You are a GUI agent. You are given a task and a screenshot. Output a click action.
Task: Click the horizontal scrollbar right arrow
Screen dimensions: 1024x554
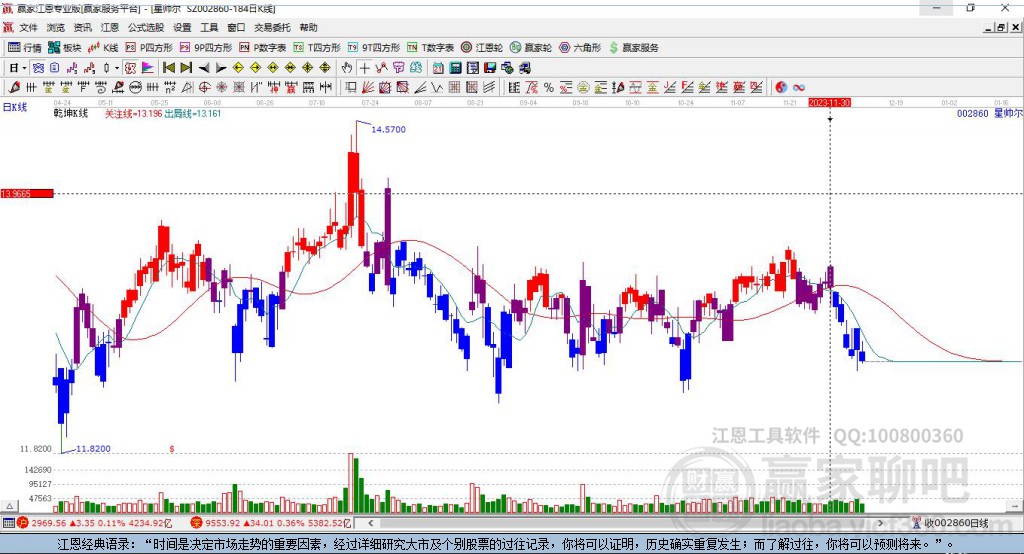(x=880, y=523)
